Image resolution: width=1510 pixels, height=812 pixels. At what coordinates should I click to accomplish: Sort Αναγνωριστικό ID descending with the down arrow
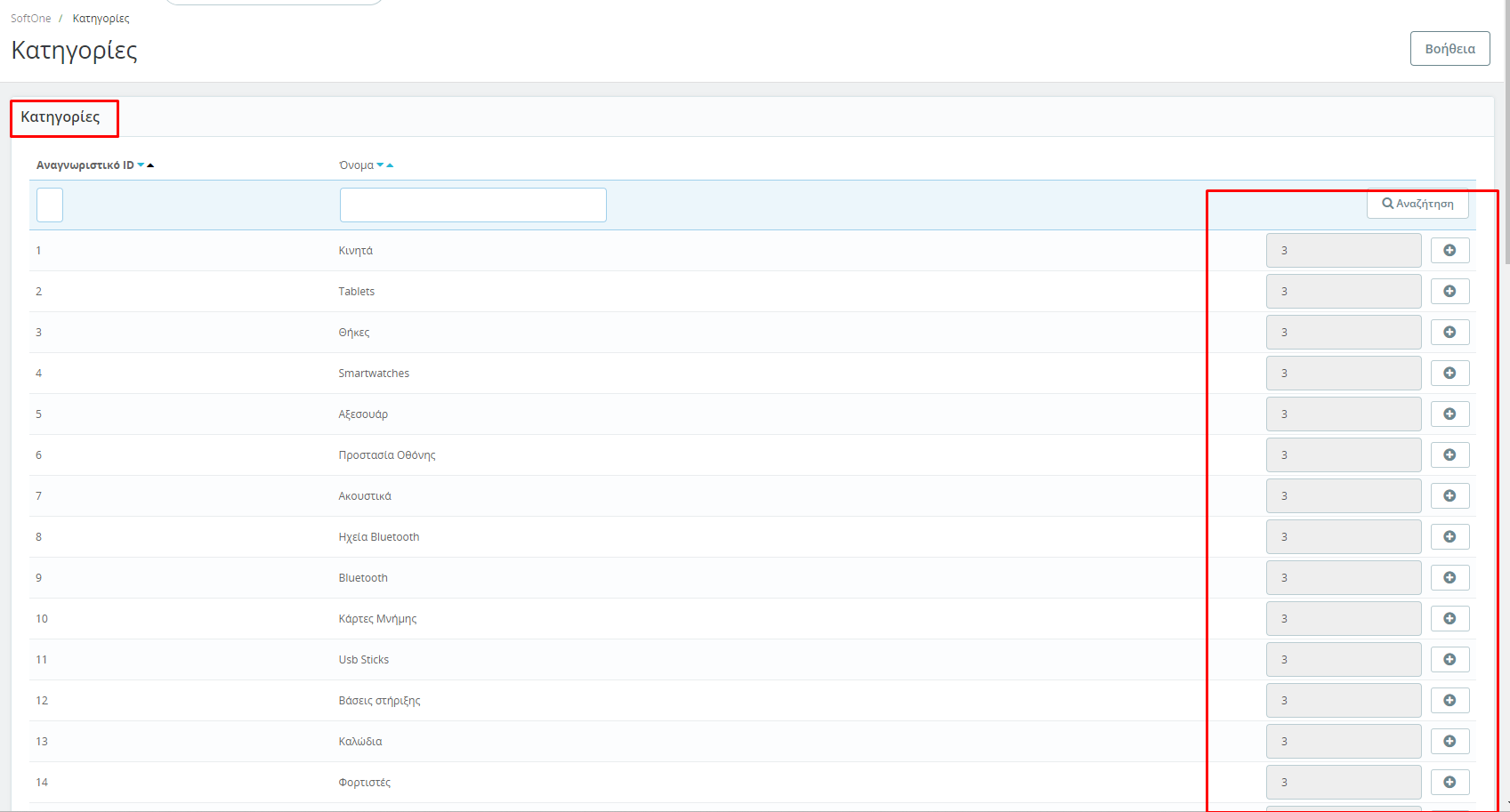141,165
